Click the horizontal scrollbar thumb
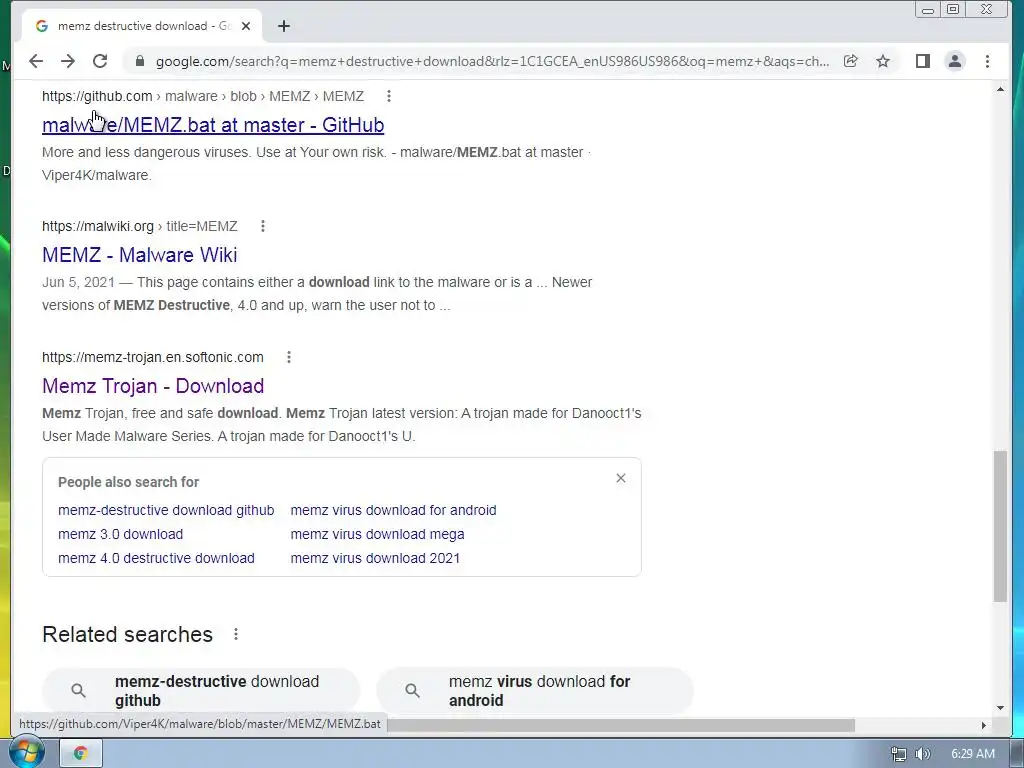 point(620,725)
